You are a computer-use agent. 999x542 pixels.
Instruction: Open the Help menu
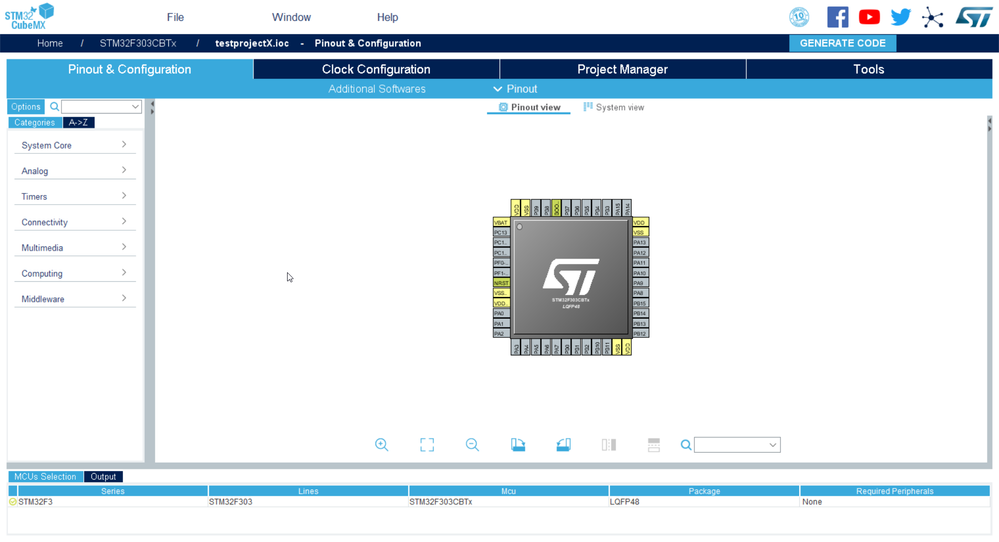point(387,17)
